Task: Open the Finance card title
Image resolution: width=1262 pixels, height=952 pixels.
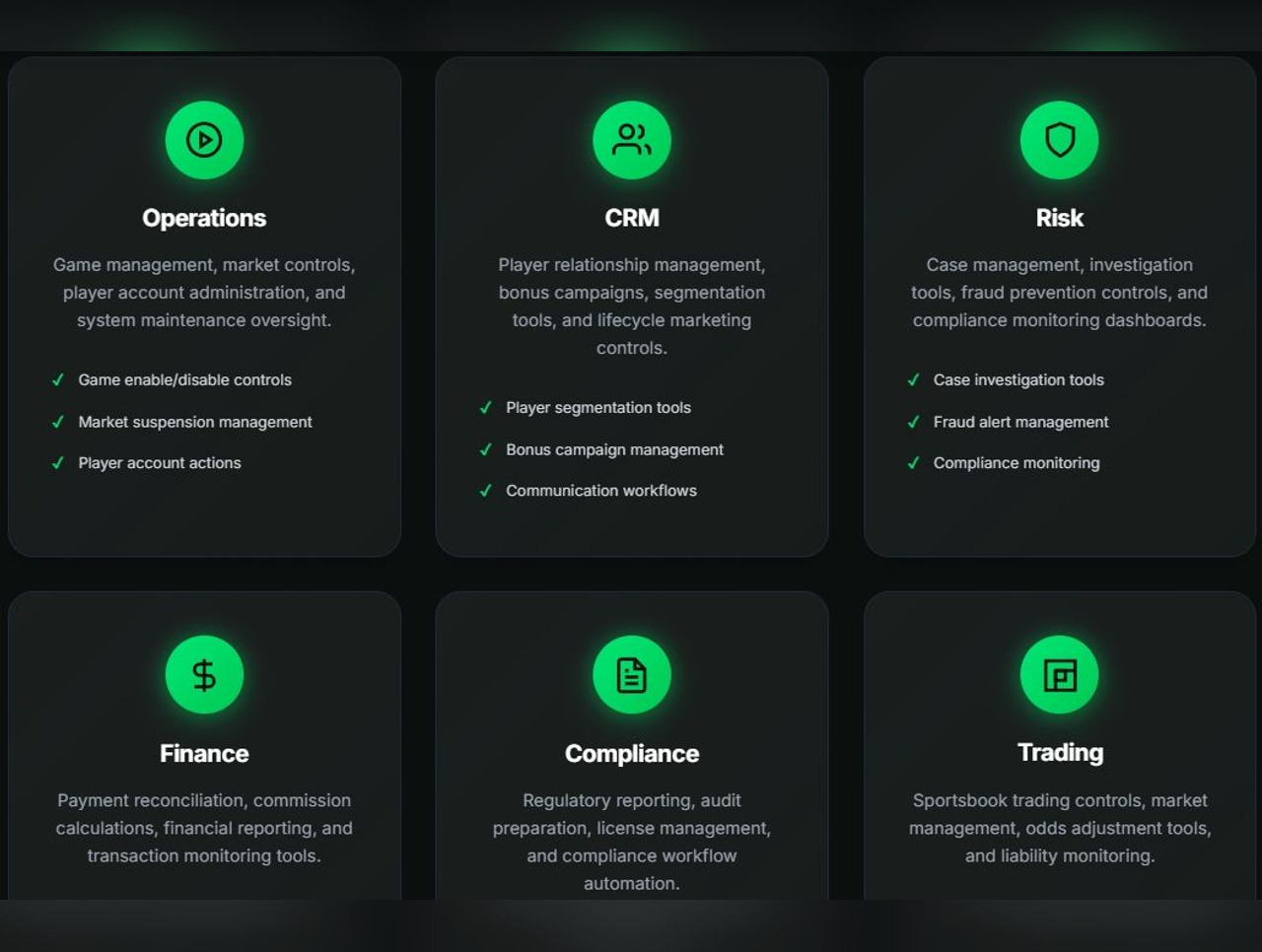Action: pyautogui.click(x=204, y=753)
